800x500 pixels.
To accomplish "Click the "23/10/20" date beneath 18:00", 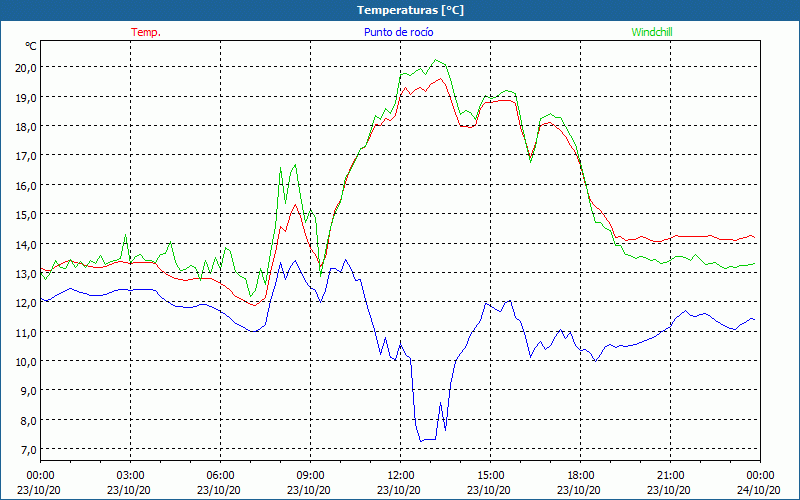I will click(579, 490).
